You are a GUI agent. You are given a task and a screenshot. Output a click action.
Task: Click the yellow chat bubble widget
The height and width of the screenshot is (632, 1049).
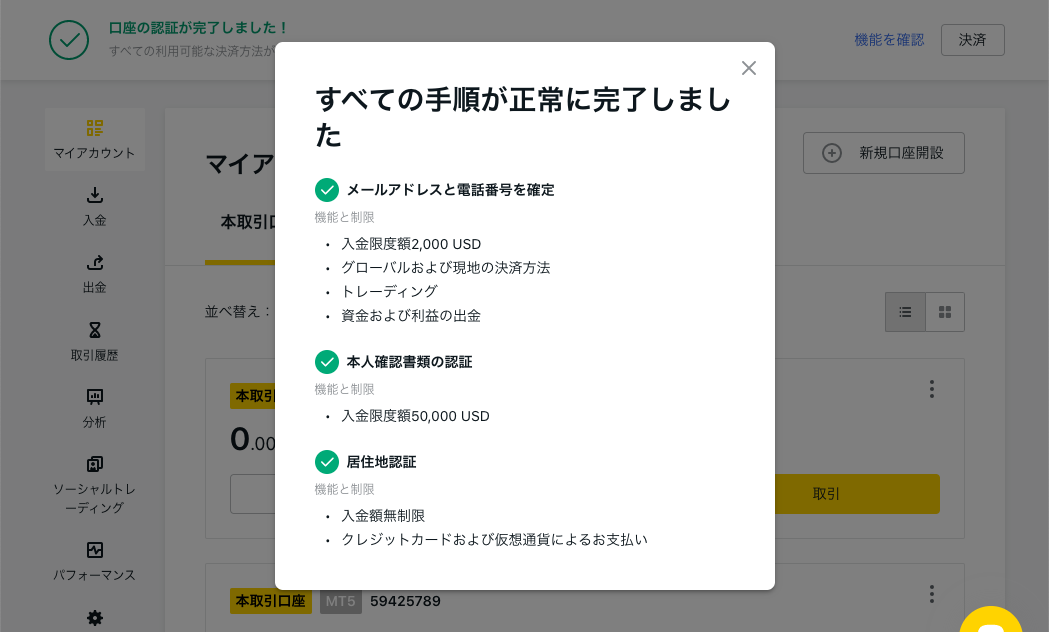tap(991, 619)
